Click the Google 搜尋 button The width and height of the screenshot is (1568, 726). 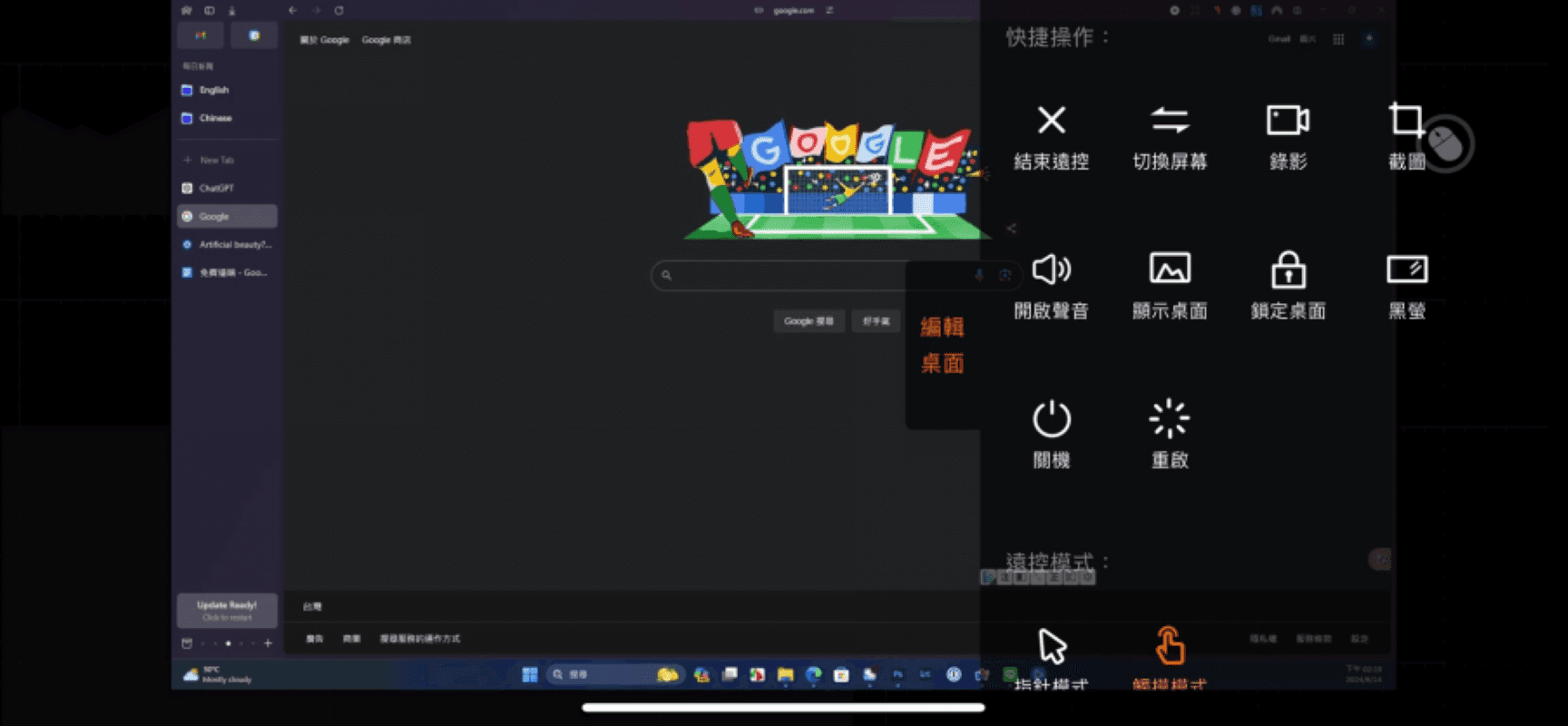808,321
